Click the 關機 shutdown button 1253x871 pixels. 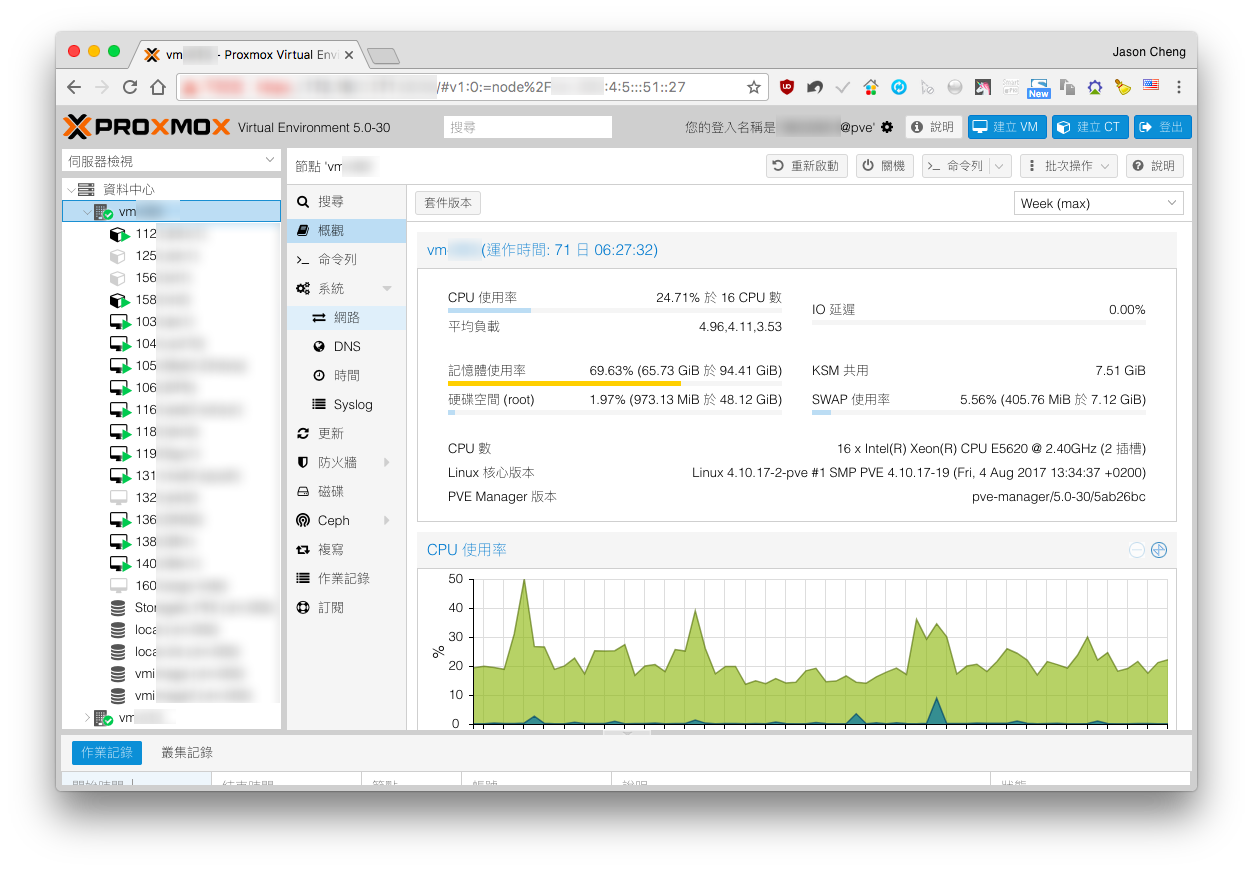885,166
